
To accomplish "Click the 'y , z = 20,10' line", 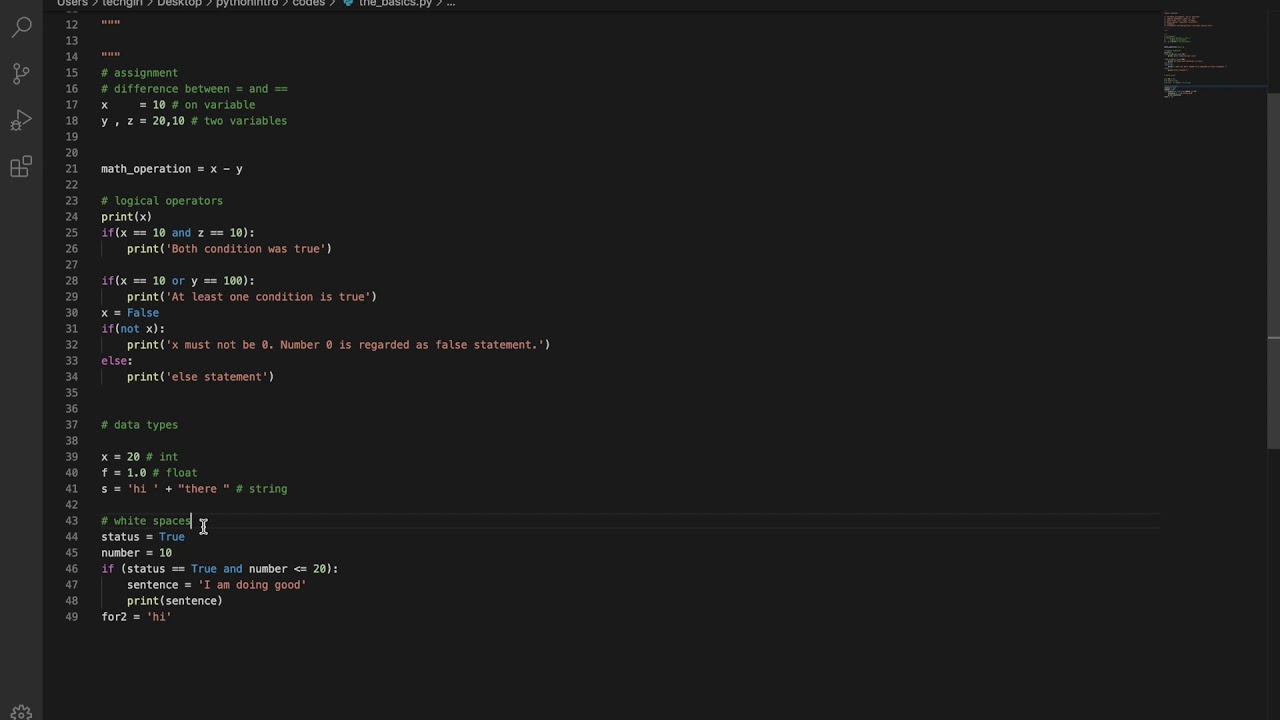I will click(x=194, y=121).
